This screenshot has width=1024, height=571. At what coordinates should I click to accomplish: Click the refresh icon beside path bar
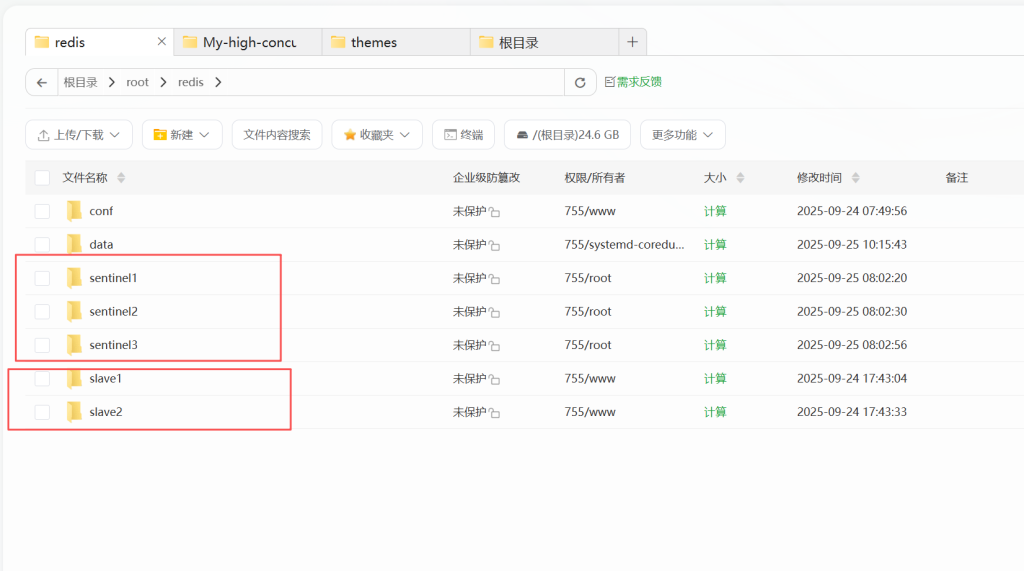(580, 82)
